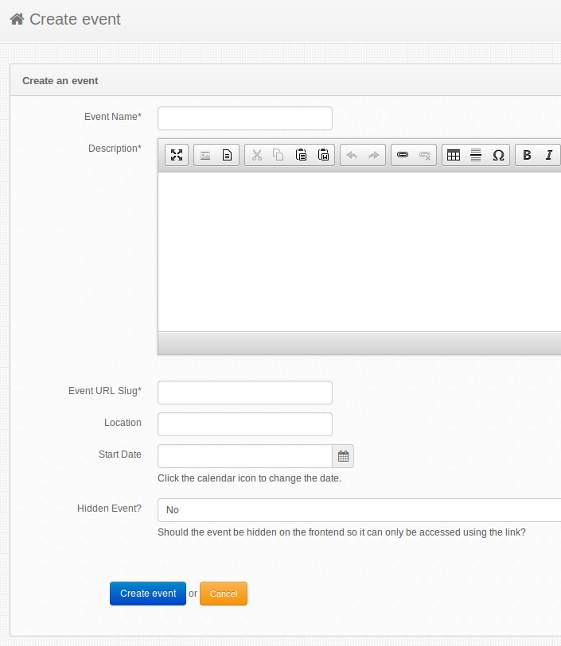Toggle italic formatting
The width and height of the screenshot is (561, 646).
pos(549,155)
